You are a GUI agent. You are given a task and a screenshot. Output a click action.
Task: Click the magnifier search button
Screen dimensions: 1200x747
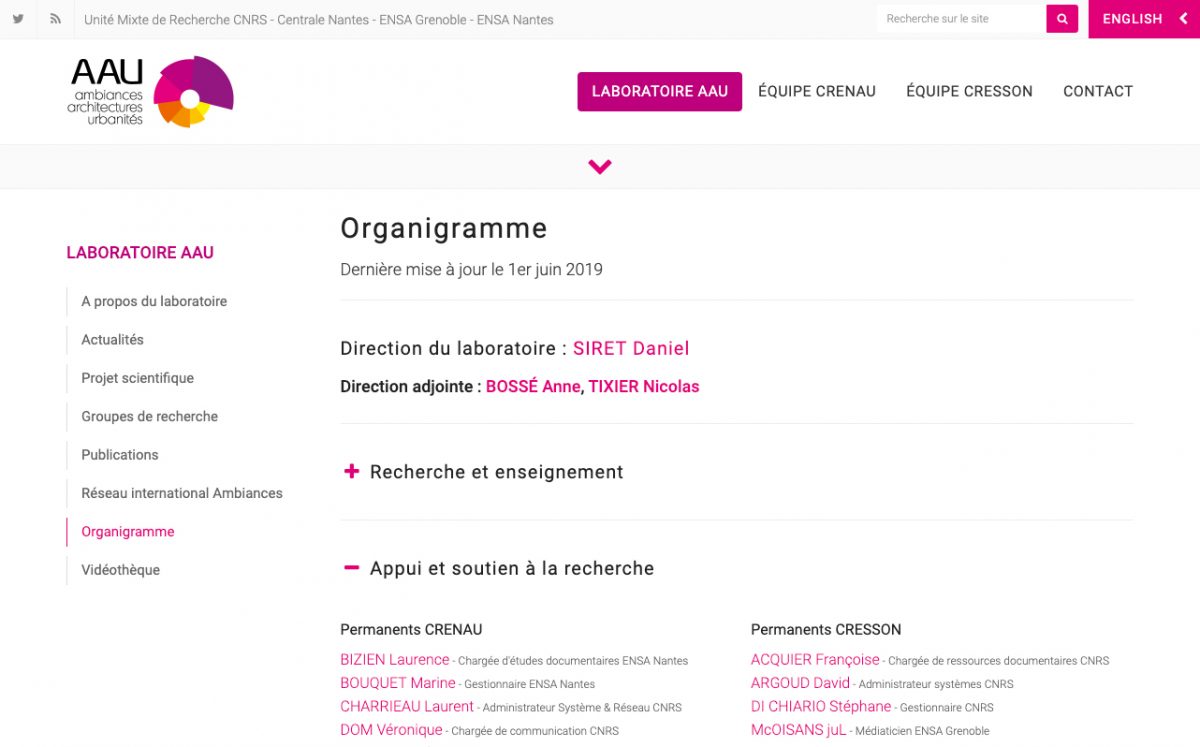tap(1062, 19)
